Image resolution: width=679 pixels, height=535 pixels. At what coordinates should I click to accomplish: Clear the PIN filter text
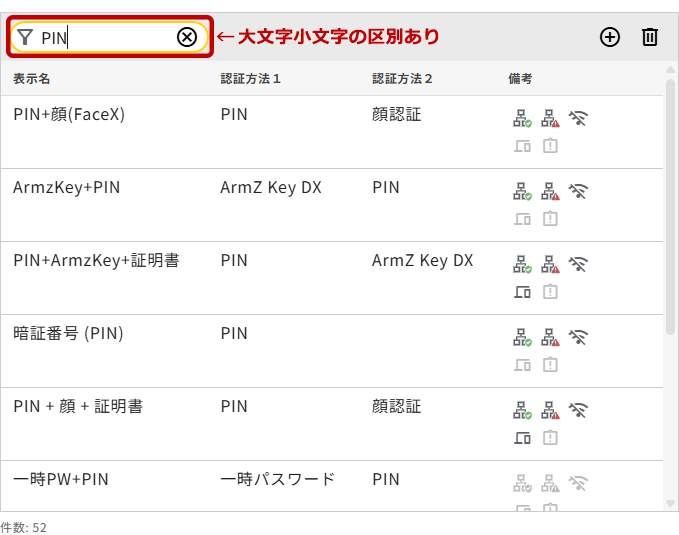187,37
